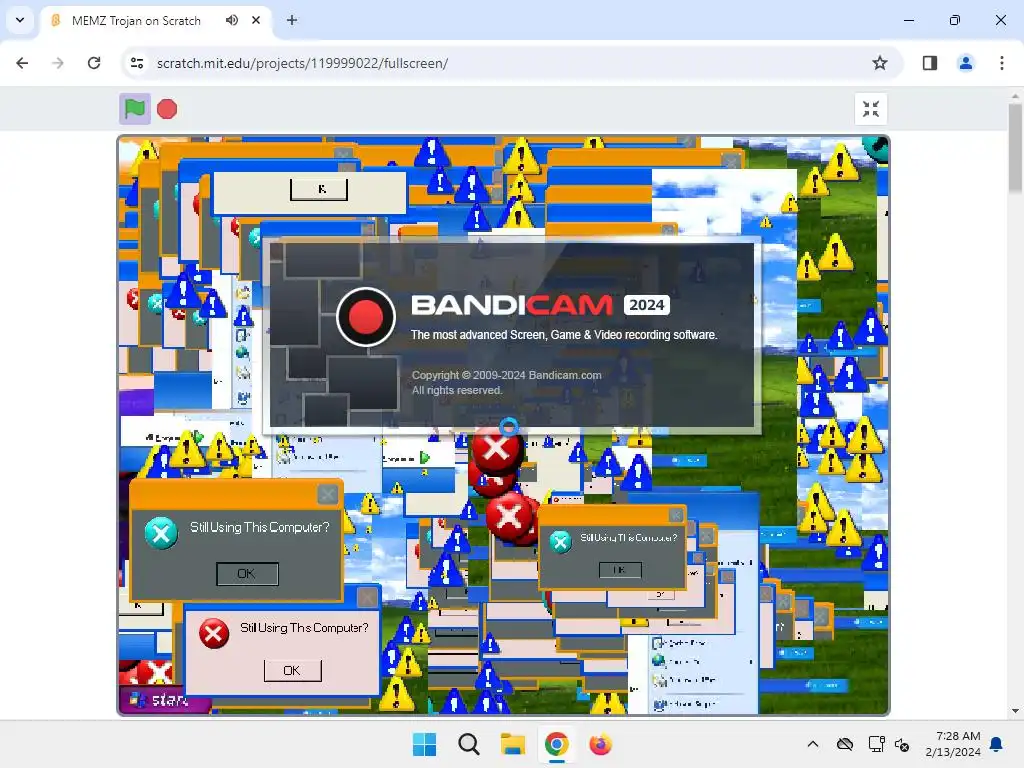Viewport: 1024px width, 768px height.
Task: Click the K button in top beige dialog
Action: click(319, 189)
